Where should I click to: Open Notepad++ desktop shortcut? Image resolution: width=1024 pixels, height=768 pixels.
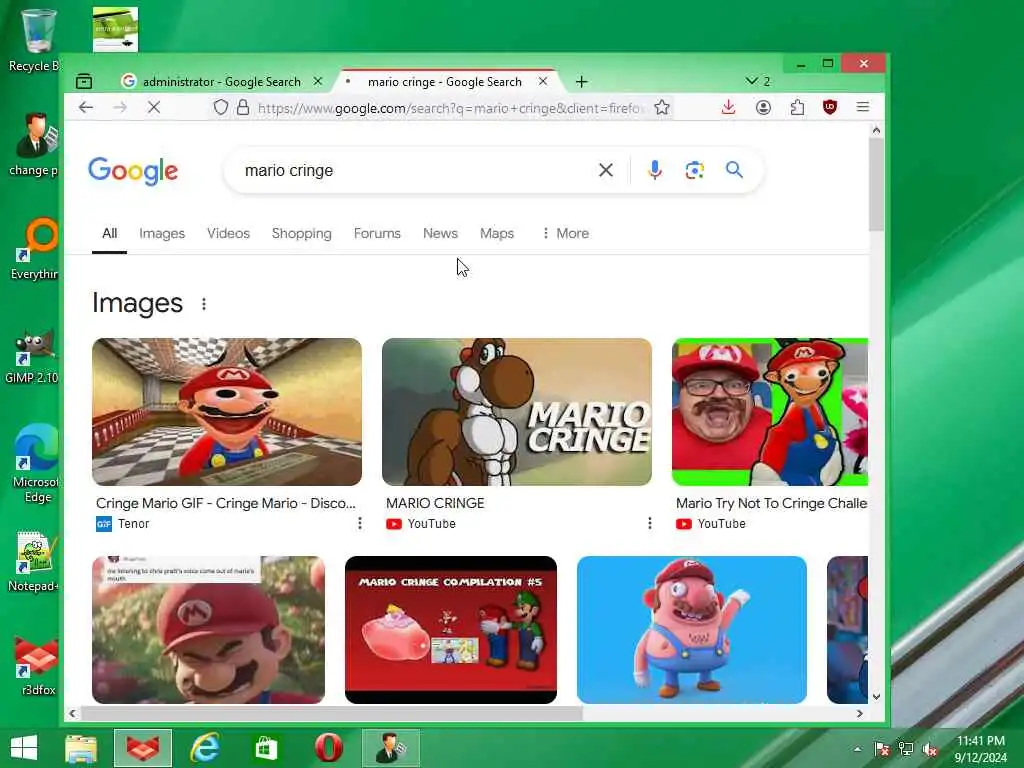pyautogui.click(x=33, y=562)
